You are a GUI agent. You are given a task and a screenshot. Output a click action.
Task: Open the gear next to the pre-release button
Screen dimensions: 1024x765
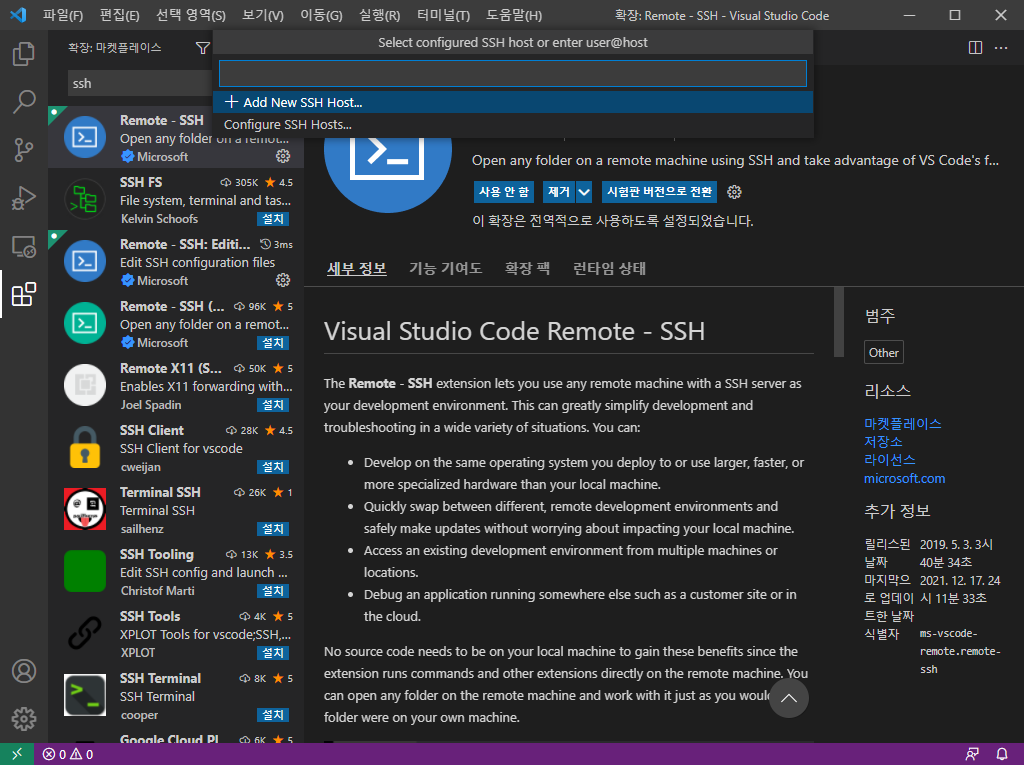[x=734, y=192]
